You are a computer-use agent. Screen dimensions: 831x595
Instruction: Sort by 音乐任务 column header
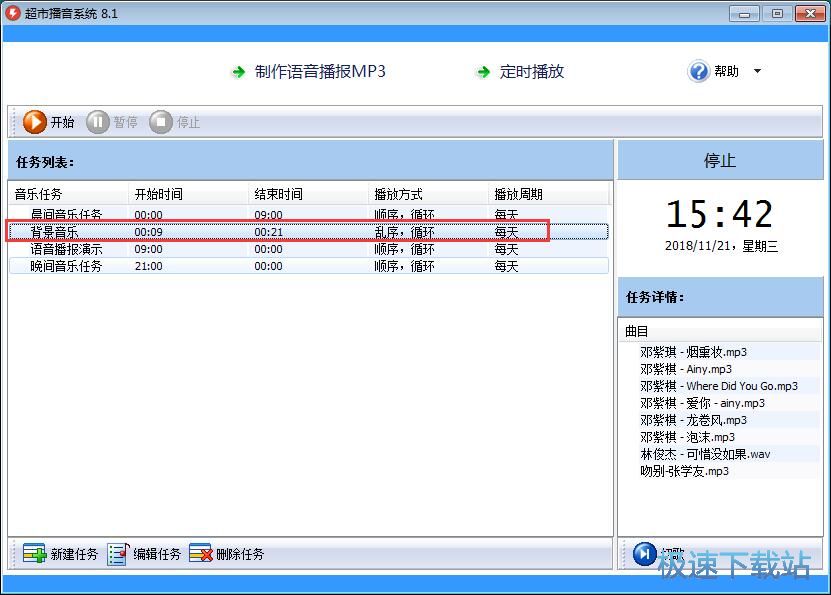(x=68, y=194)
